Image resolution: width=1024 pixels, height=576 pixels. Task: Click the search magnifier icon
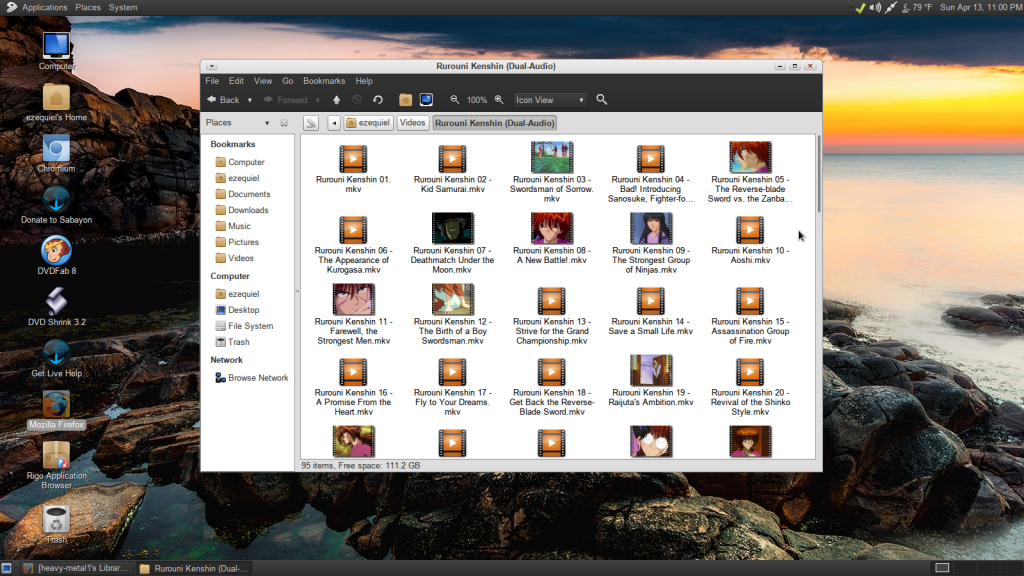pyautogui.click(x=601, y=100)
